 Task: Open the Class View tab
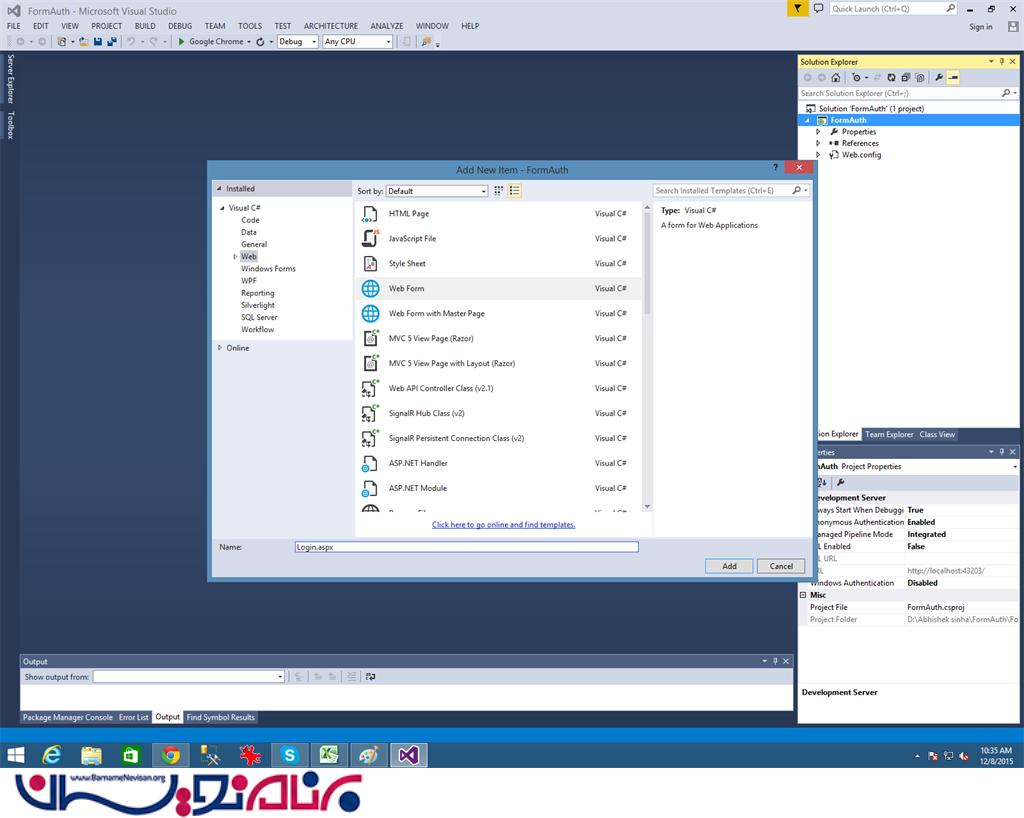click(937, 435)
